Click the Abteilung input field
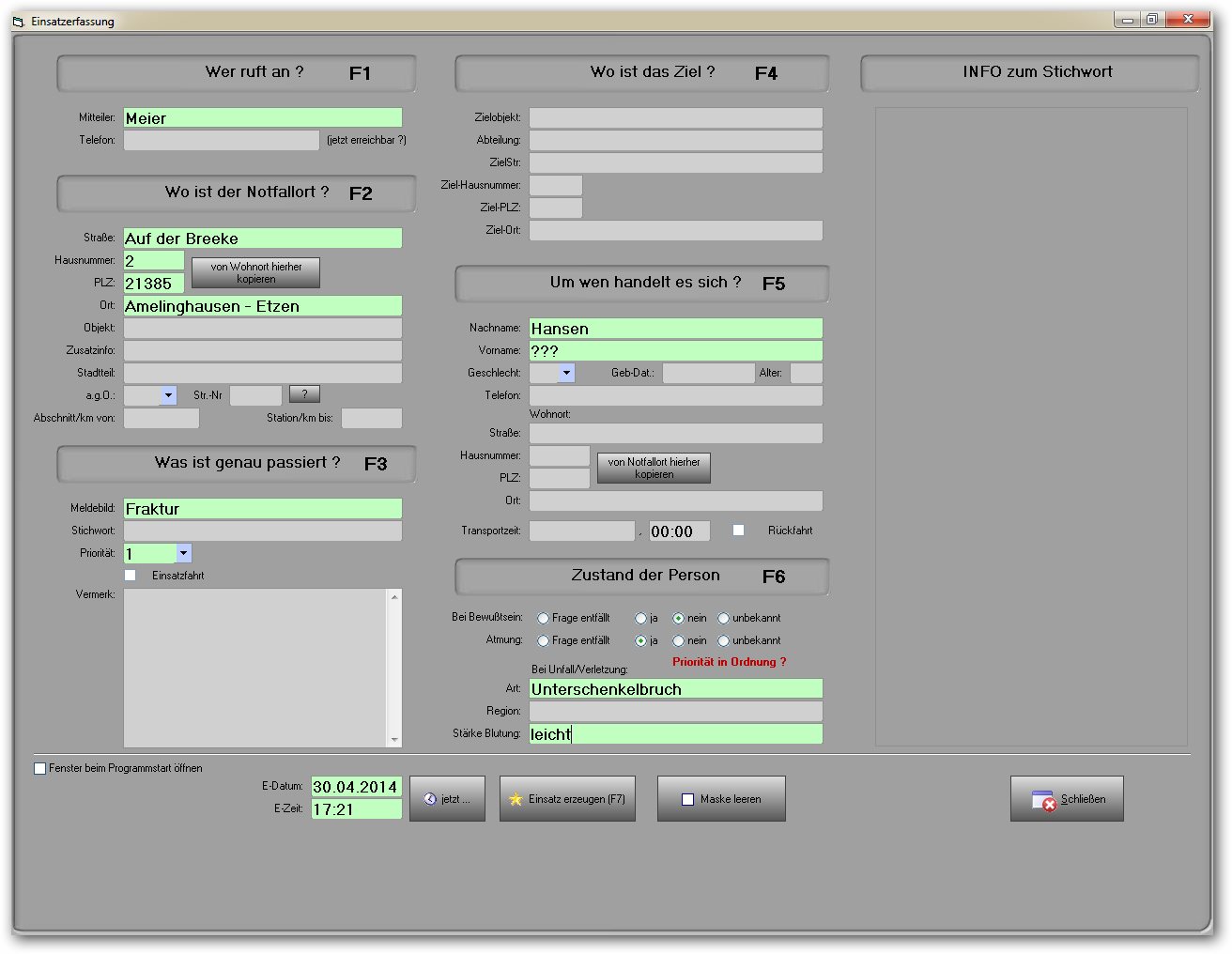Viewport: 1232px width, 954px height. [676, 140]
